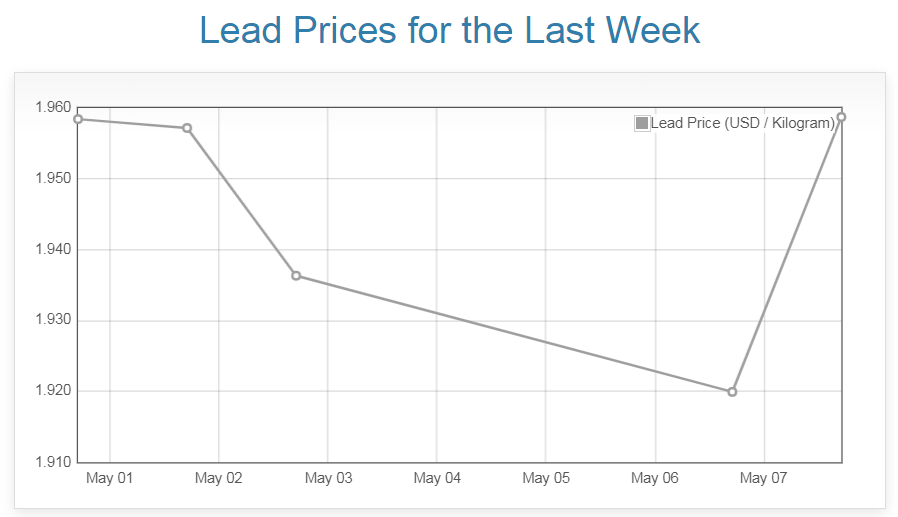This screenshot has height=517, width=898.
Task: Select the second data point near 1.957
Action: pyautogui.click(x=187, y=128)
